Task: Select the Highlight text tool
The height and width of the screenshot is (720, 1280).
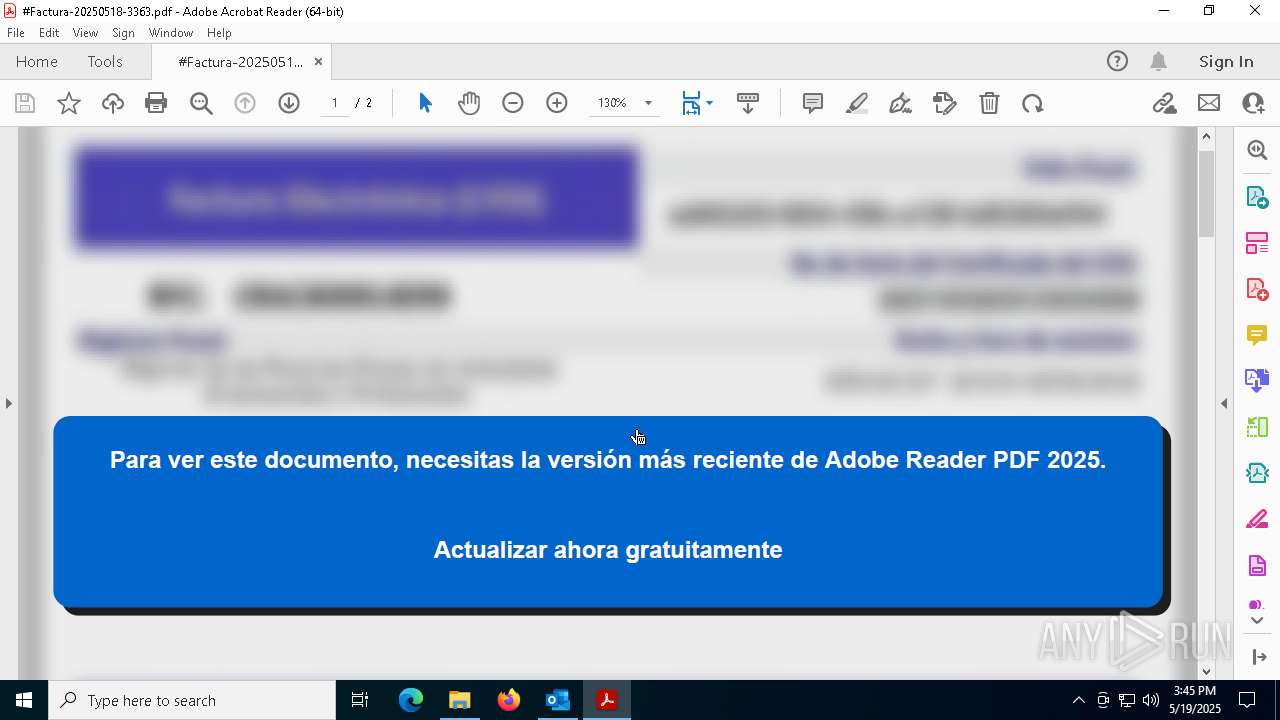Action: (x=857, y=103)
